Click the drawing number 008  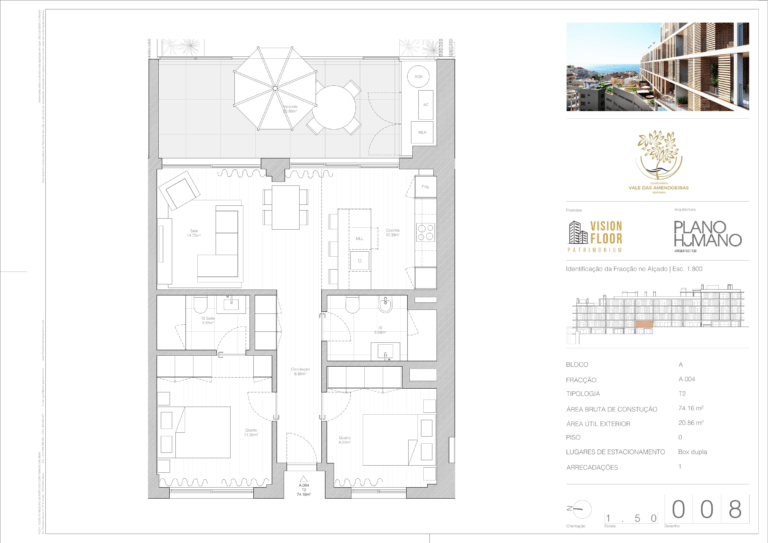pos(707,509)
